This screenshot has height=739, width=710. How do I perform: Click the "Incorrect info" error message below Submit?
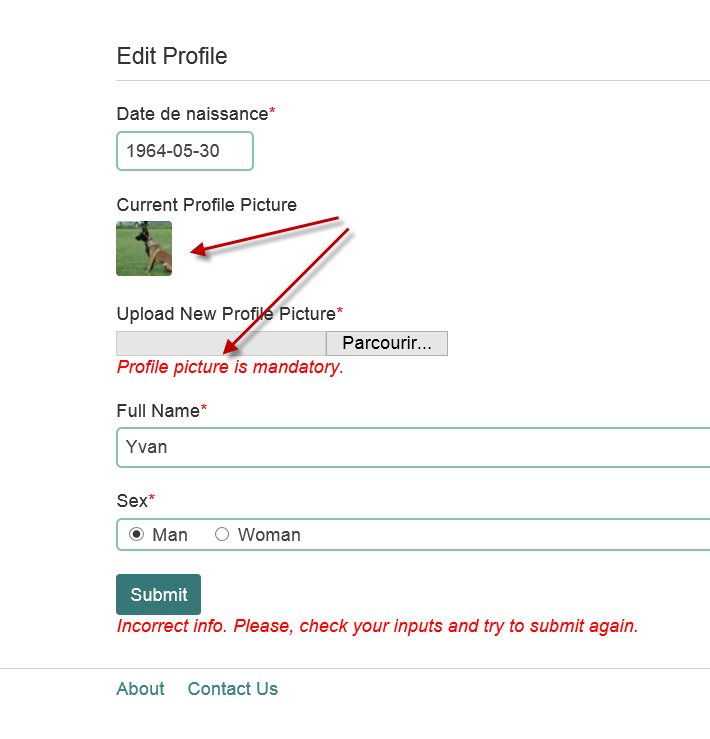point(377,626)
